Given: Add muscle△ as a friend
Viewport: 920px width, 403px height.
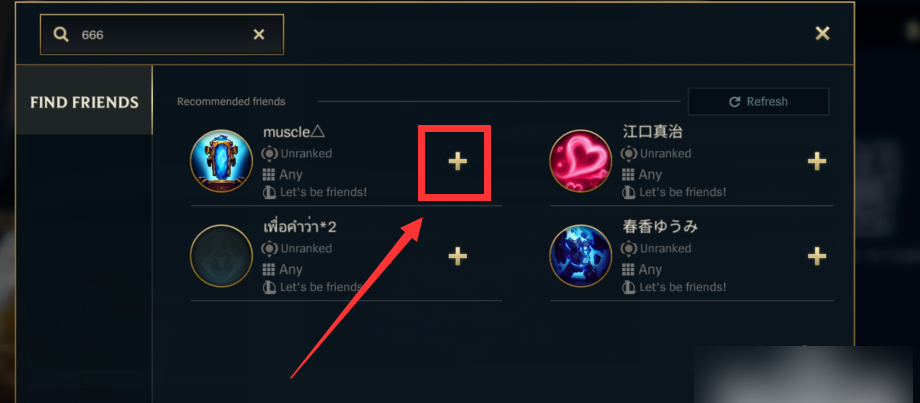Looking at the screenshot, I should click(x=458, y=161).
